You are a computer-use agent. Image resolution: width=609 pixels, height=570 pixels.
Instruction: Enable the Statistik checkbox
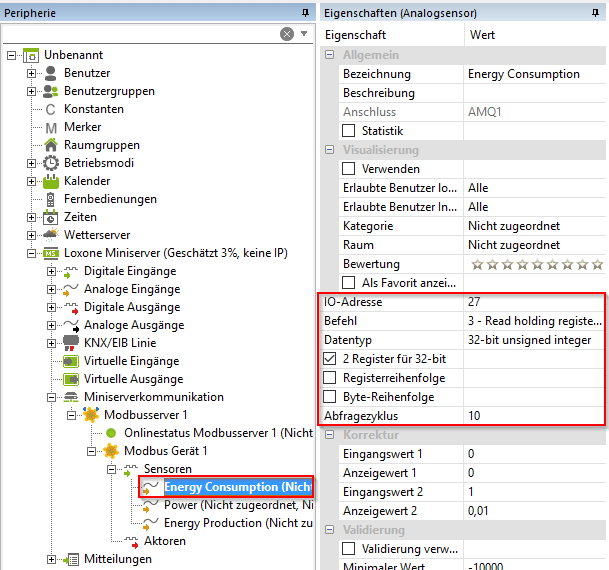pyautogui.click(x=348, y=131)
